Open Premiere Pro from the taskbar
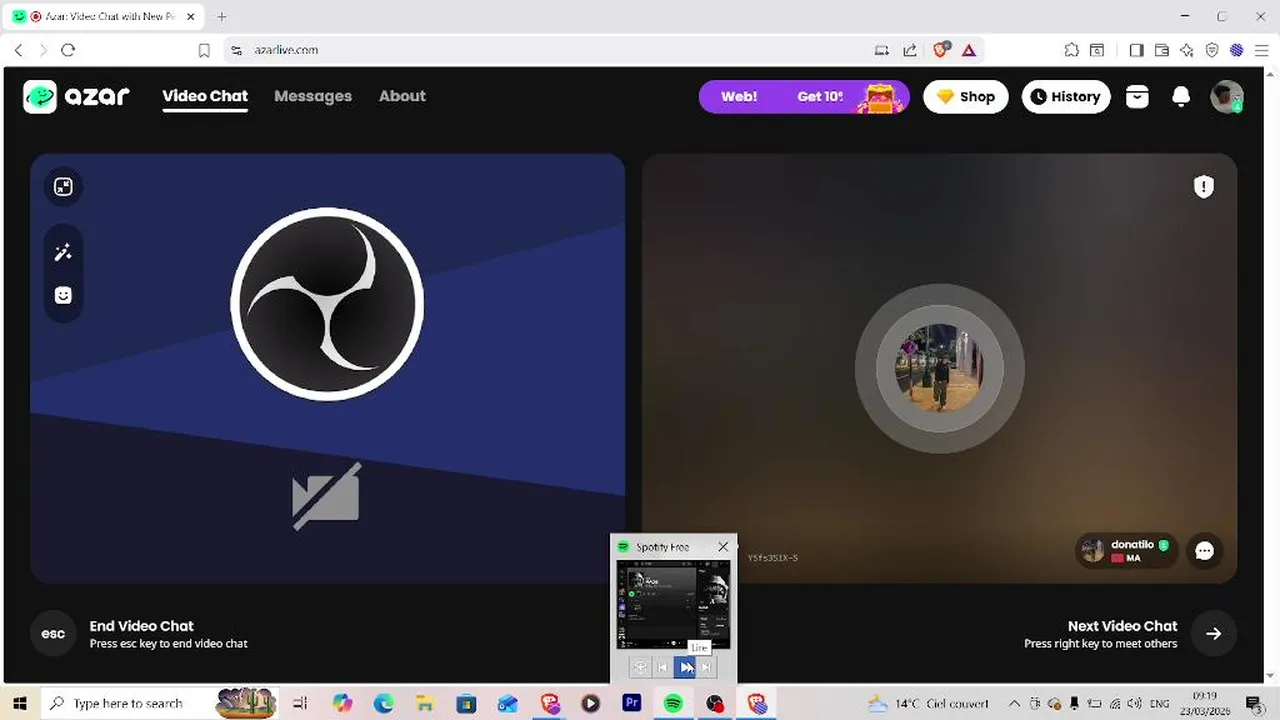The height and width of the screenshot is (720, 1280). pyautogui.click(x=631, y=704)
